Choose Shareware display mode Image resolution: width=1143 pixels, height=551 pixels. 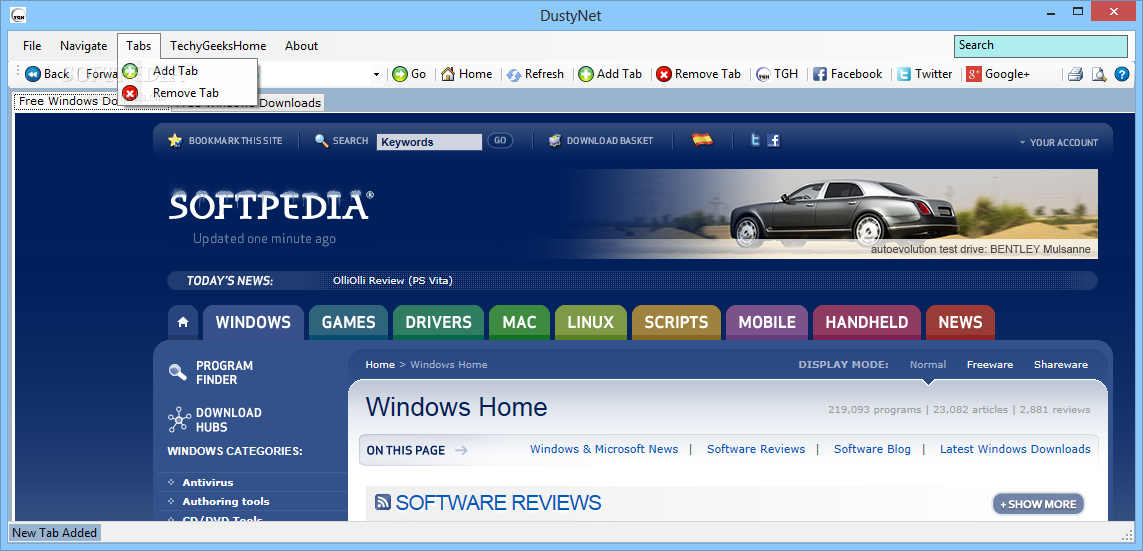(1061, 364)
